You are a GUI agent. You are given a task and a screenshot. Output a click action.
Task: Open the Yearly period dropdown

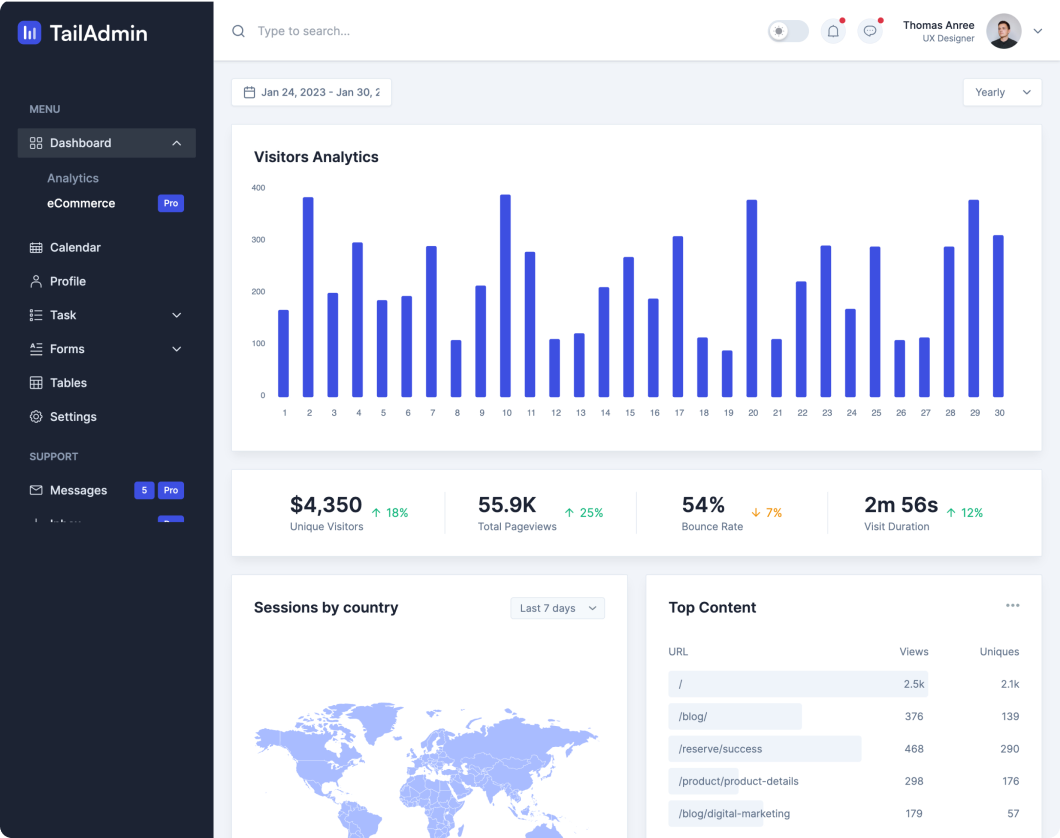1001,92
